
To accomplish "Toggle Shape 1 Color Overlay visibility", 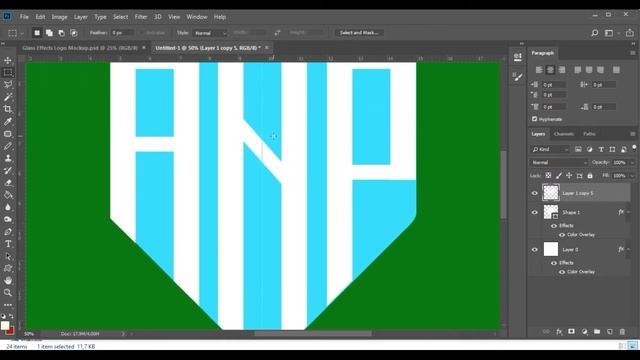I will [562, 235].
